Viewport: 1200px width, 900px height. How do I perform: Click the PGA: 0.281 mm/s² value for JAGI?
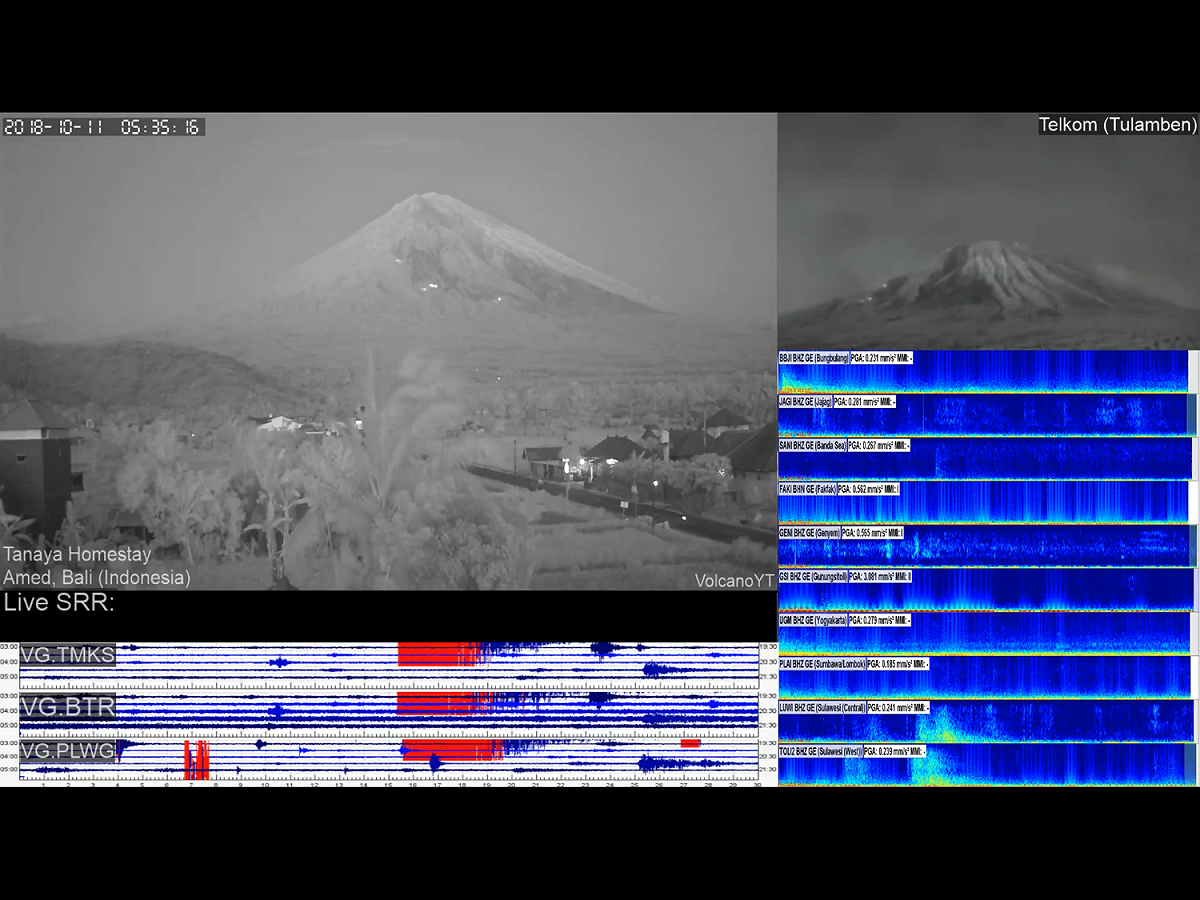click(x=865, y=402)
